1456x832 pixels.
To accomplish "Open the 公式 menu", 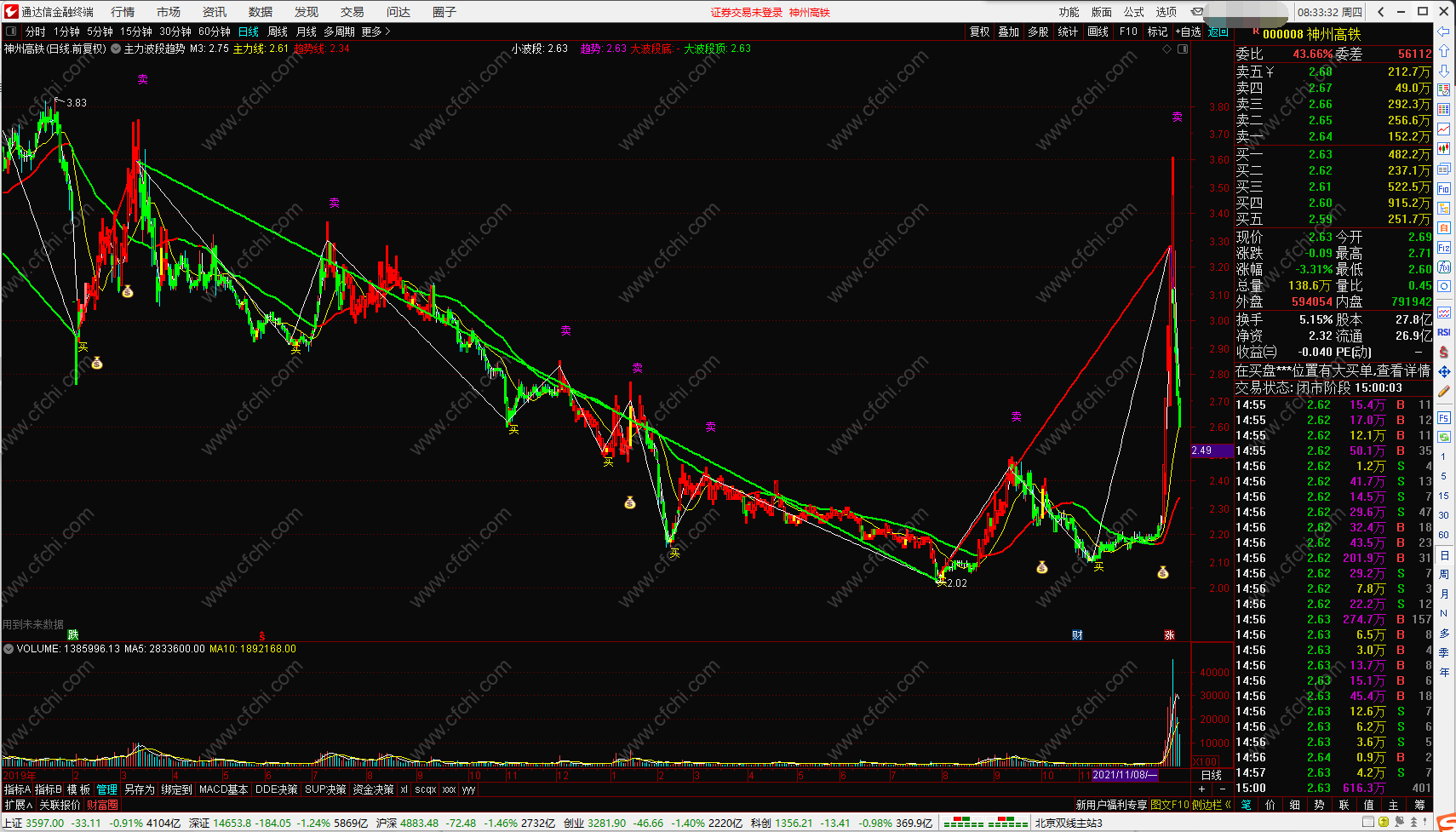I will 1134,12.
